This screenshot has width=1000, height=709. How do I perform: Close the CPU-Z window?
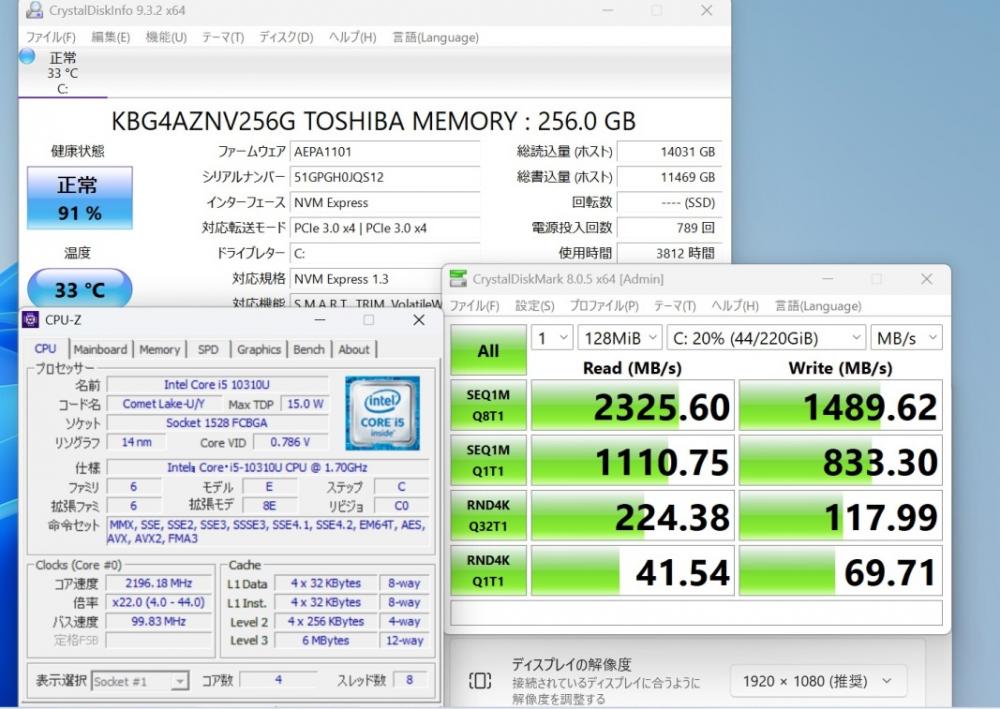coord(419,319)
